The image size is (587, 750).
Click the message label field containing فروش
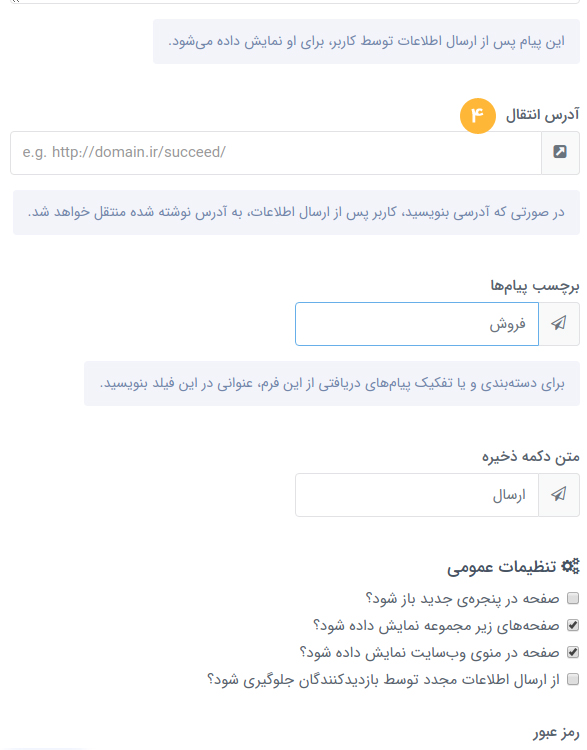tap(417, 324)
